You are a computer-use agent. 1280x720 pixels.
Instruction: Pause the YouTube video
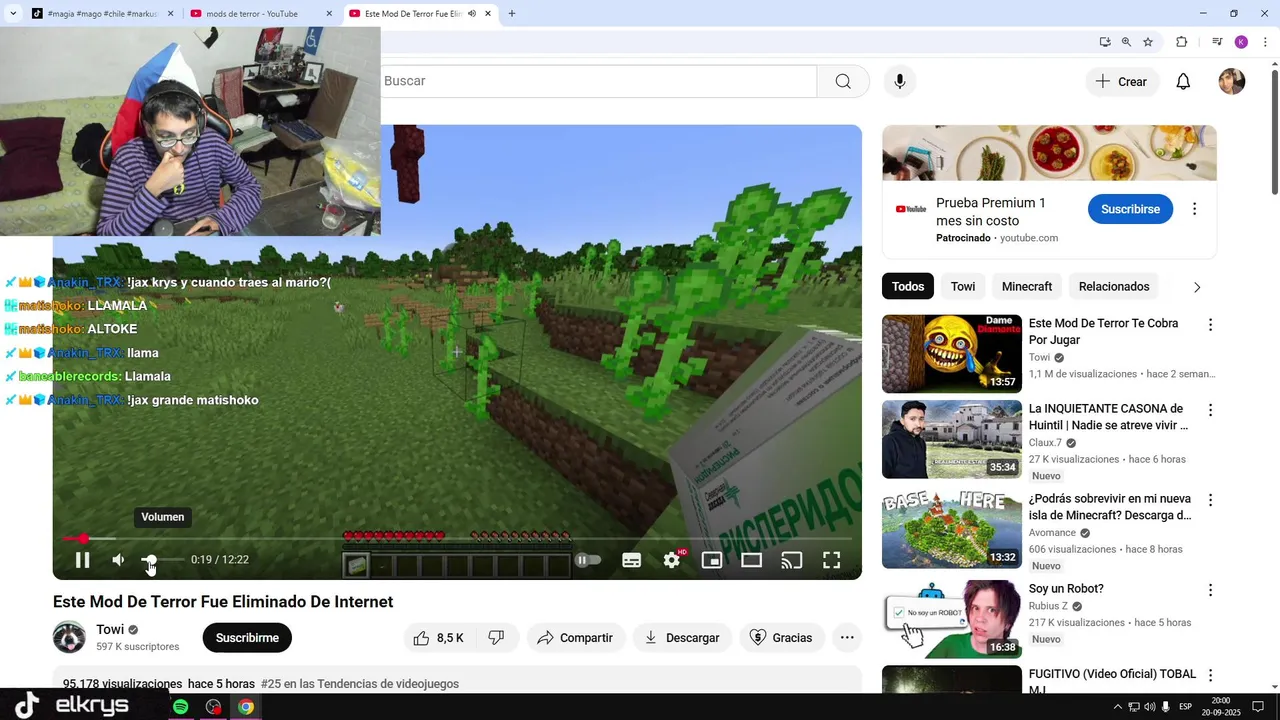[82, 560]
